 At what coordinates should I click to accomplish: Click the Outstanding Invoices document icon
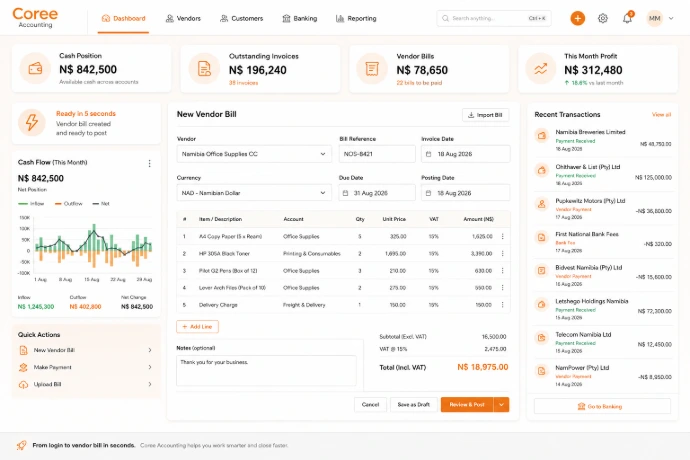pos(204,69)
